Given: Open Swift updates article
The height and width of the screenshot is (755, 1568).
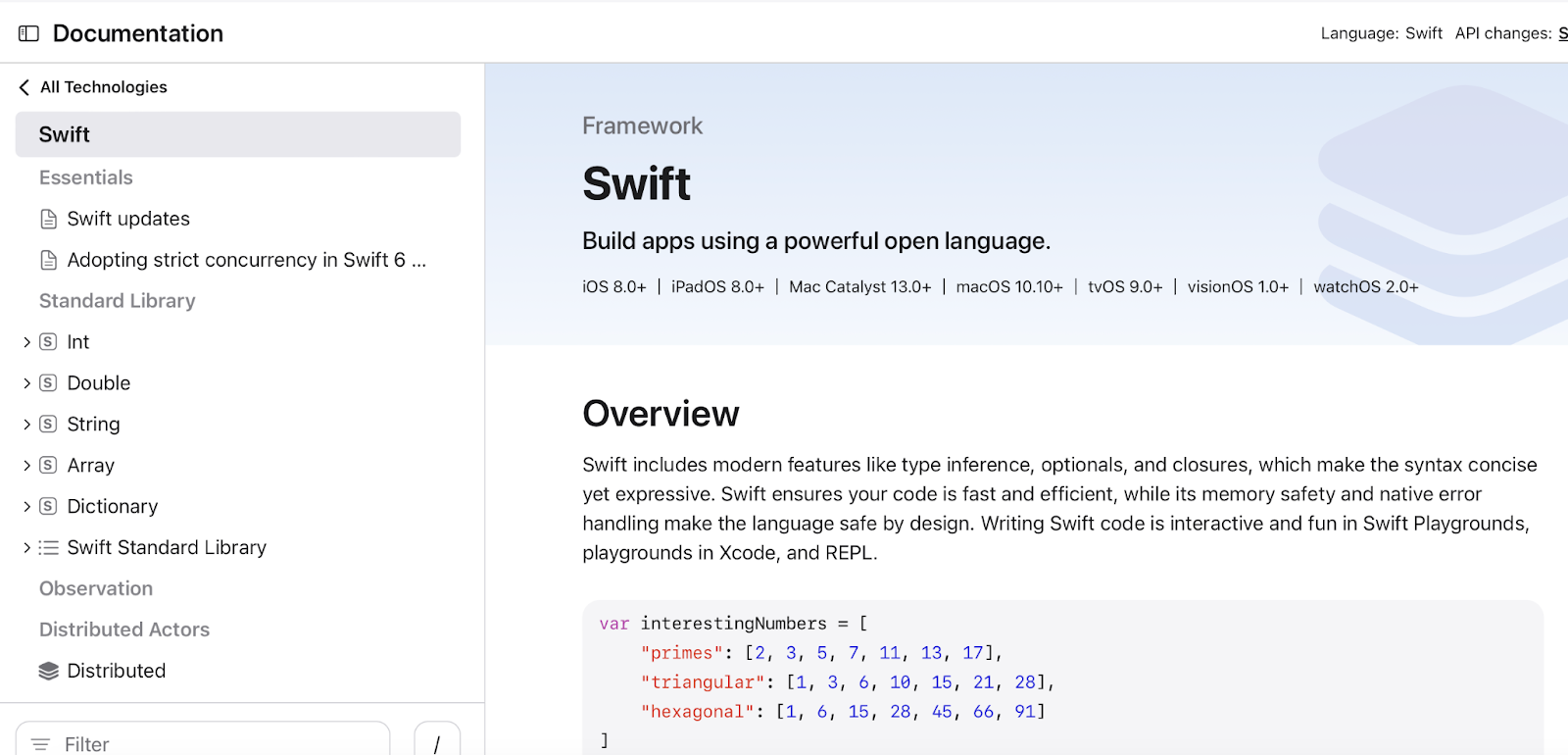Looking at the screenshot, I should click(128, 219).
